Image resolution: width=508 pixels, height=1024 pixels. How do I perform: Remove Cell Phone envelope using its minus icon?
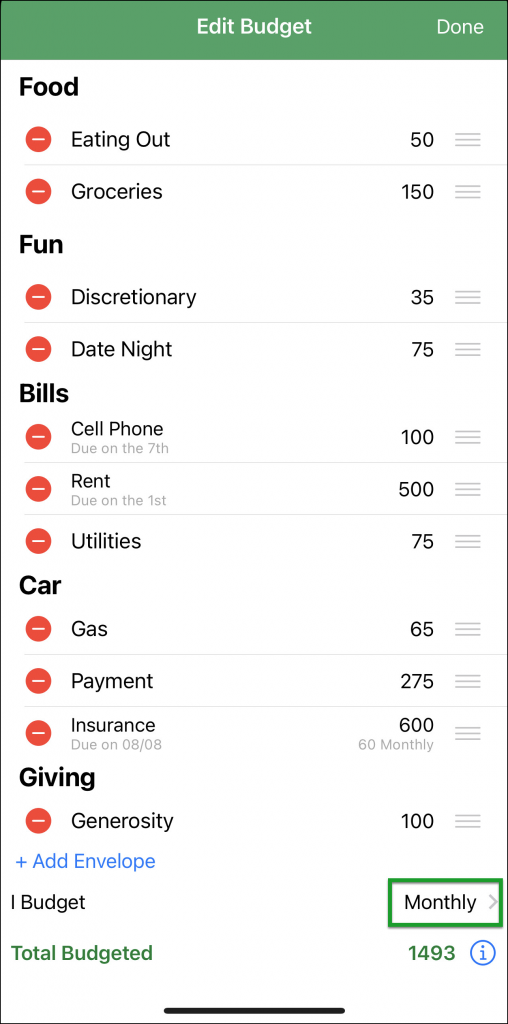click(x=39, y=436)
